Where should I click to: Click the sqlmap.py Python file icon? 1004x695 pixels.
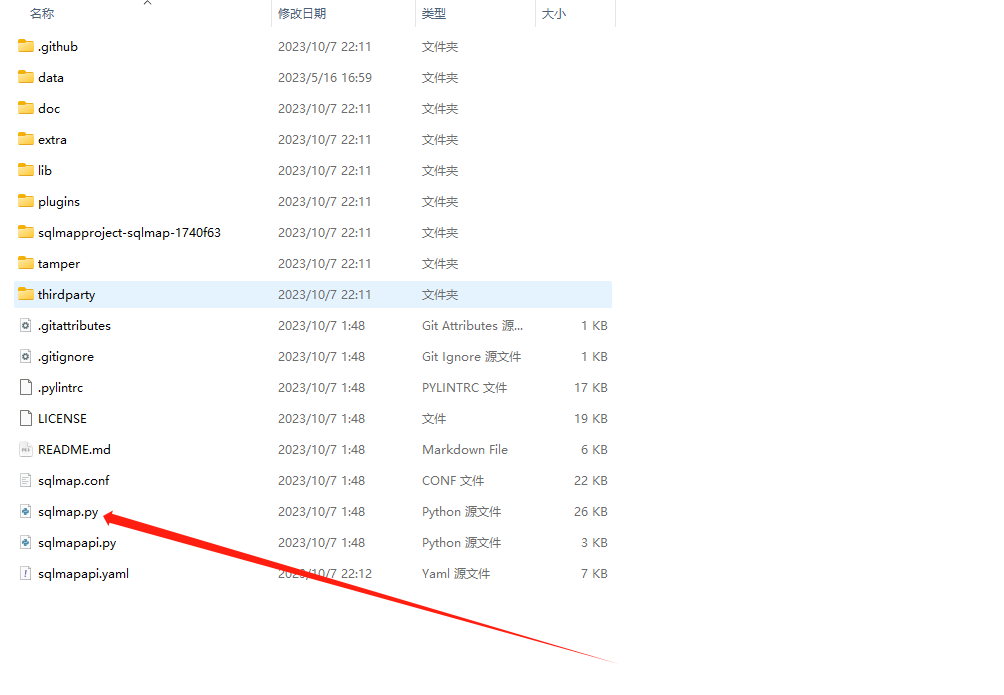pyautogui.click(x=26, y=511)
